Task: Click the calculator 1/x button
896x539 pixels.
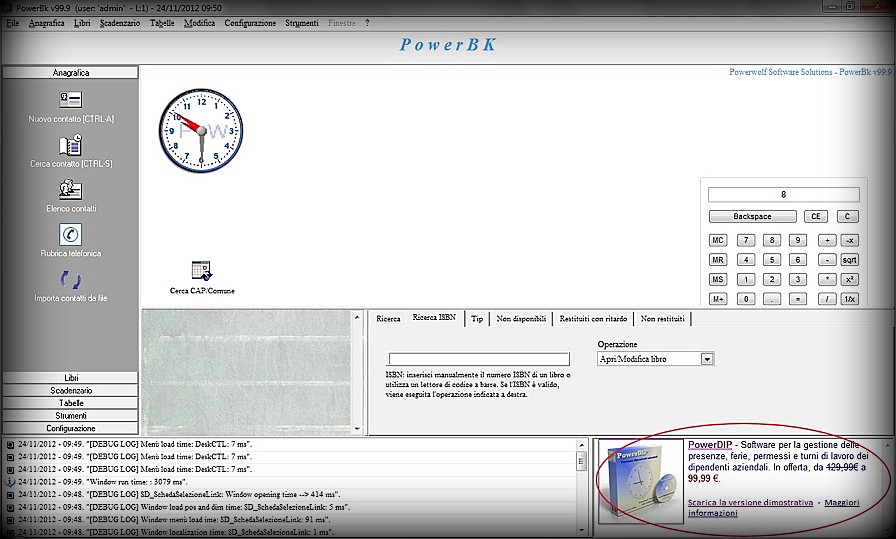Action: tap(850, 299)
